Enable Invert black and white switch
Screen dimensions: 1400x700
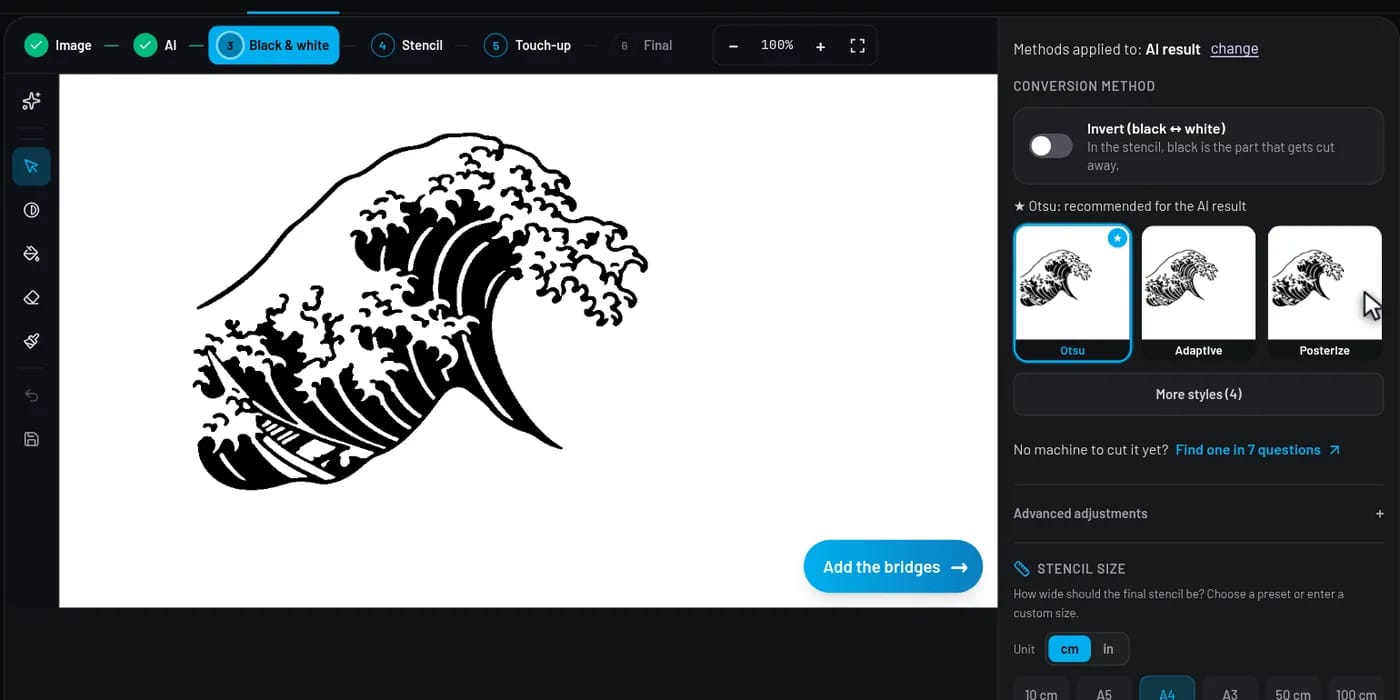tap(1051, 146)
